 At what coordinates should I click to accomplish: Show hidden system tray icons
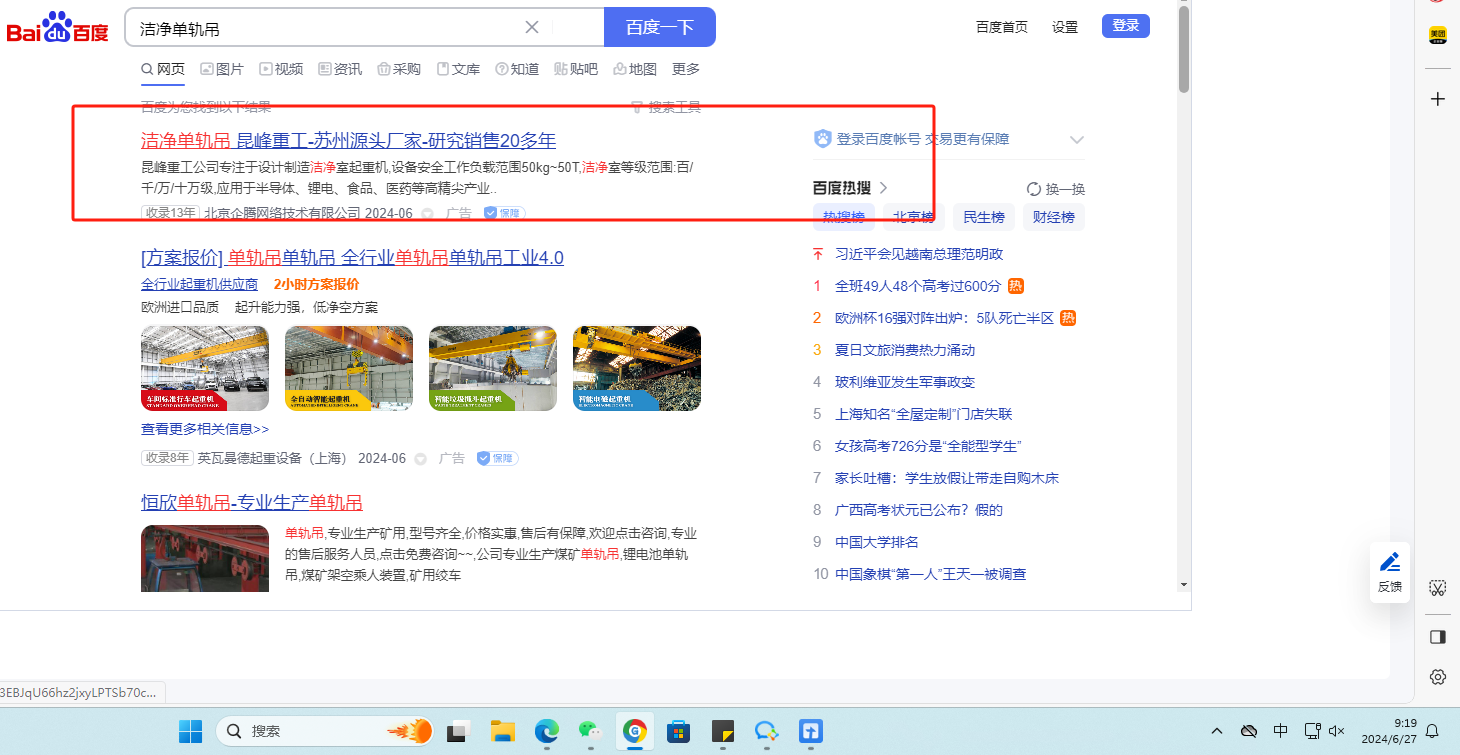pyautogui.click(x=1217, y=731)
